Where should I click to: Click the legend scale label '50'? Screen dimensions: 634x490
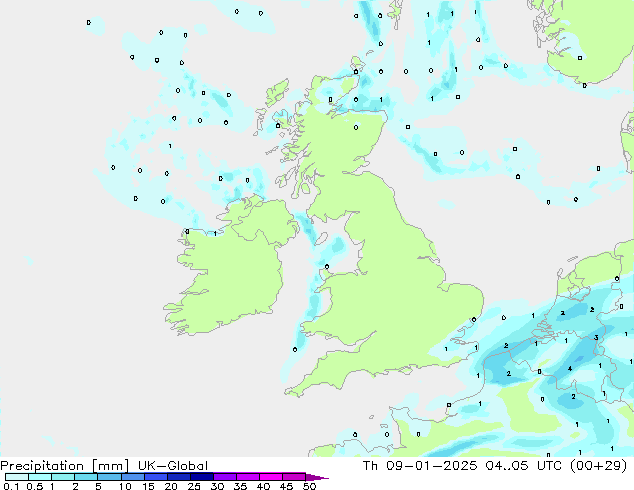pos(309,486)
